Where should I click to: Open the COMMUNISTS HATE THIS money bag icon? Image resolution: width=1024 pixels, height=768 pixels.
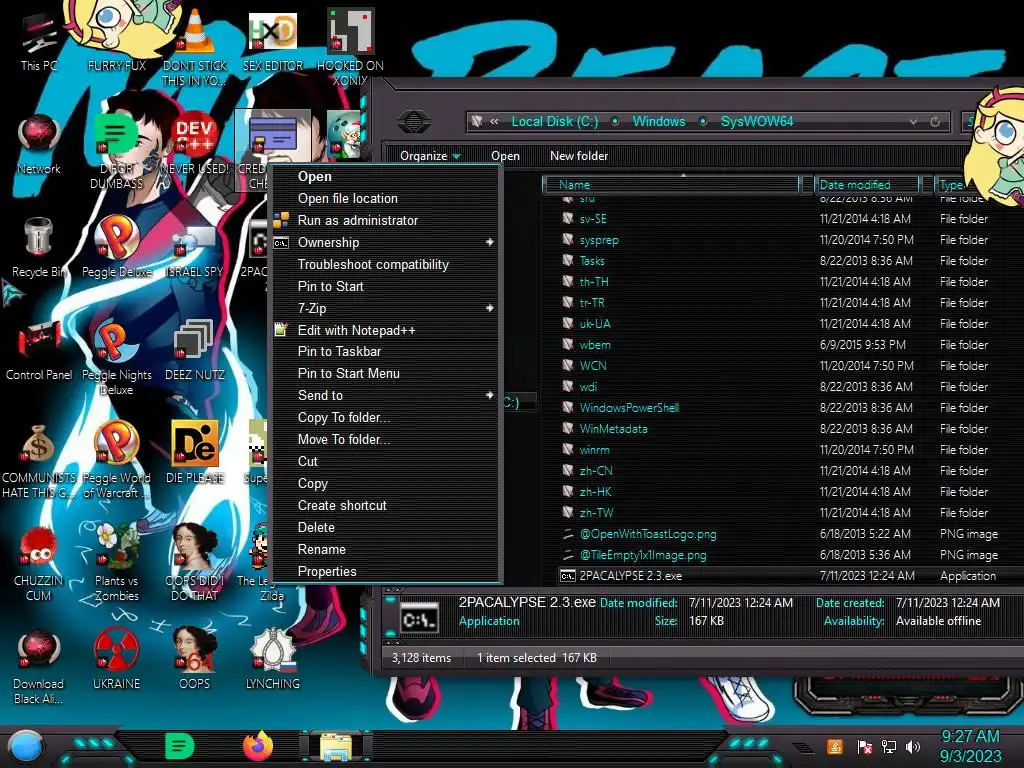pos(39,461)
